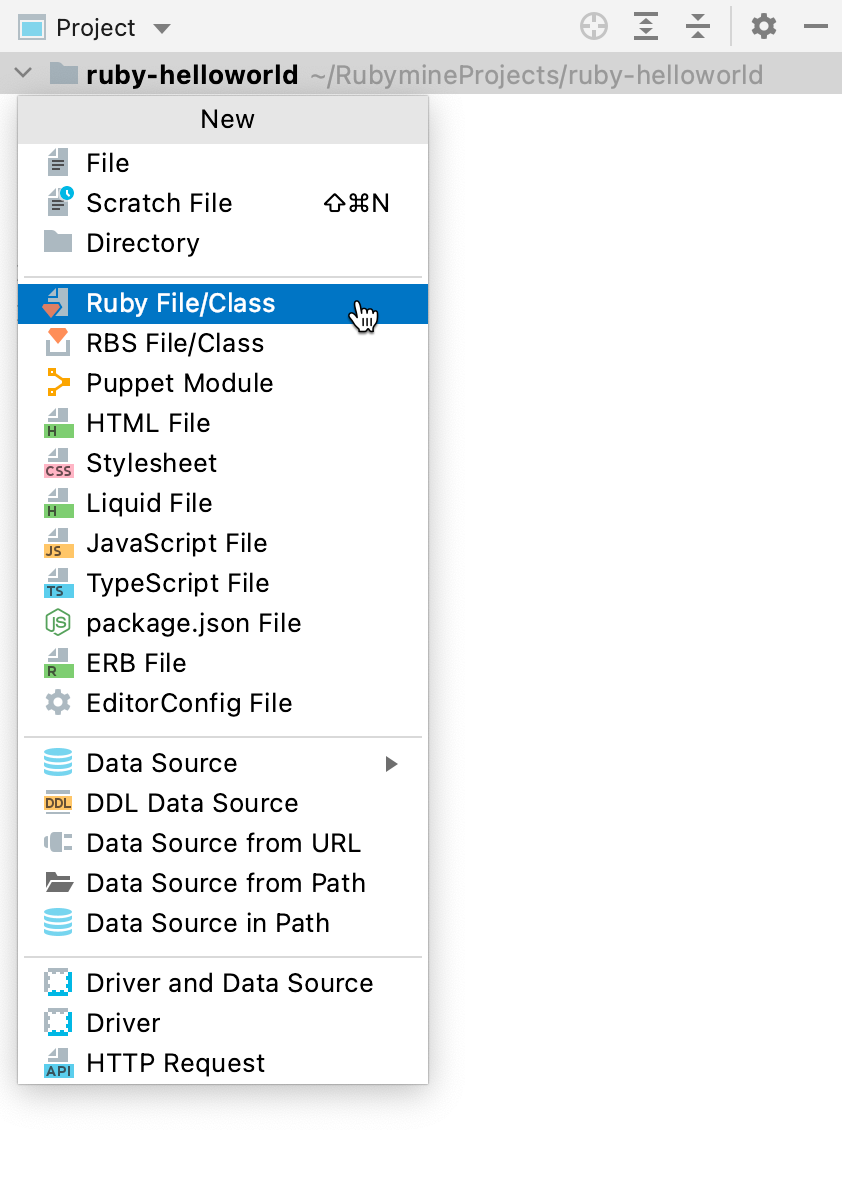Image resolution: width=842 pixels, height=1180 pixels.
Task: Select the ruby-helloworld project folder
Action: click(192, 74)
